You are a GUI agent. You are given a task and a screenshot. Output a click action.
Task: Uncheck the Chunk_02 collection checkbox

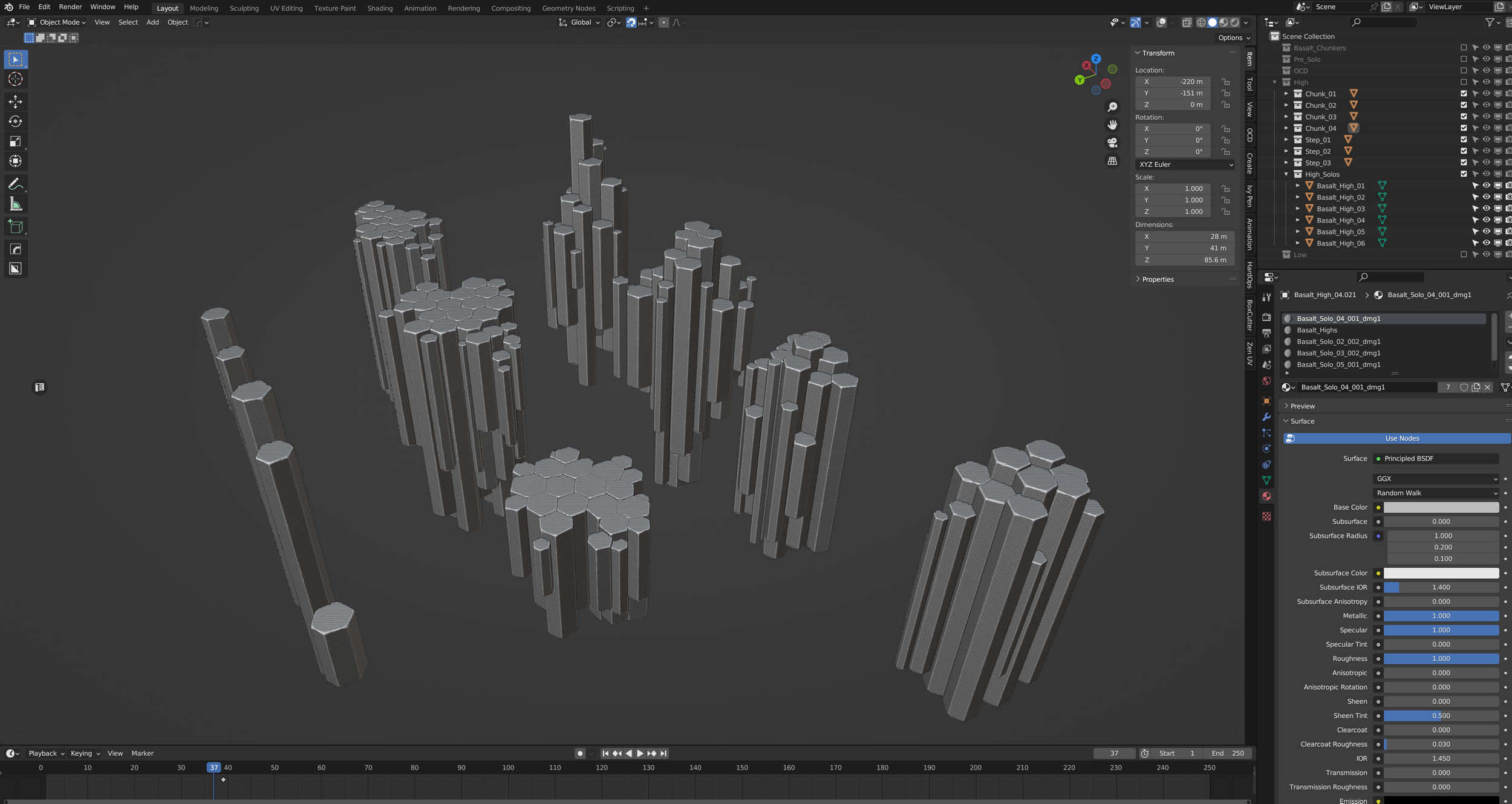(1464, 105)
